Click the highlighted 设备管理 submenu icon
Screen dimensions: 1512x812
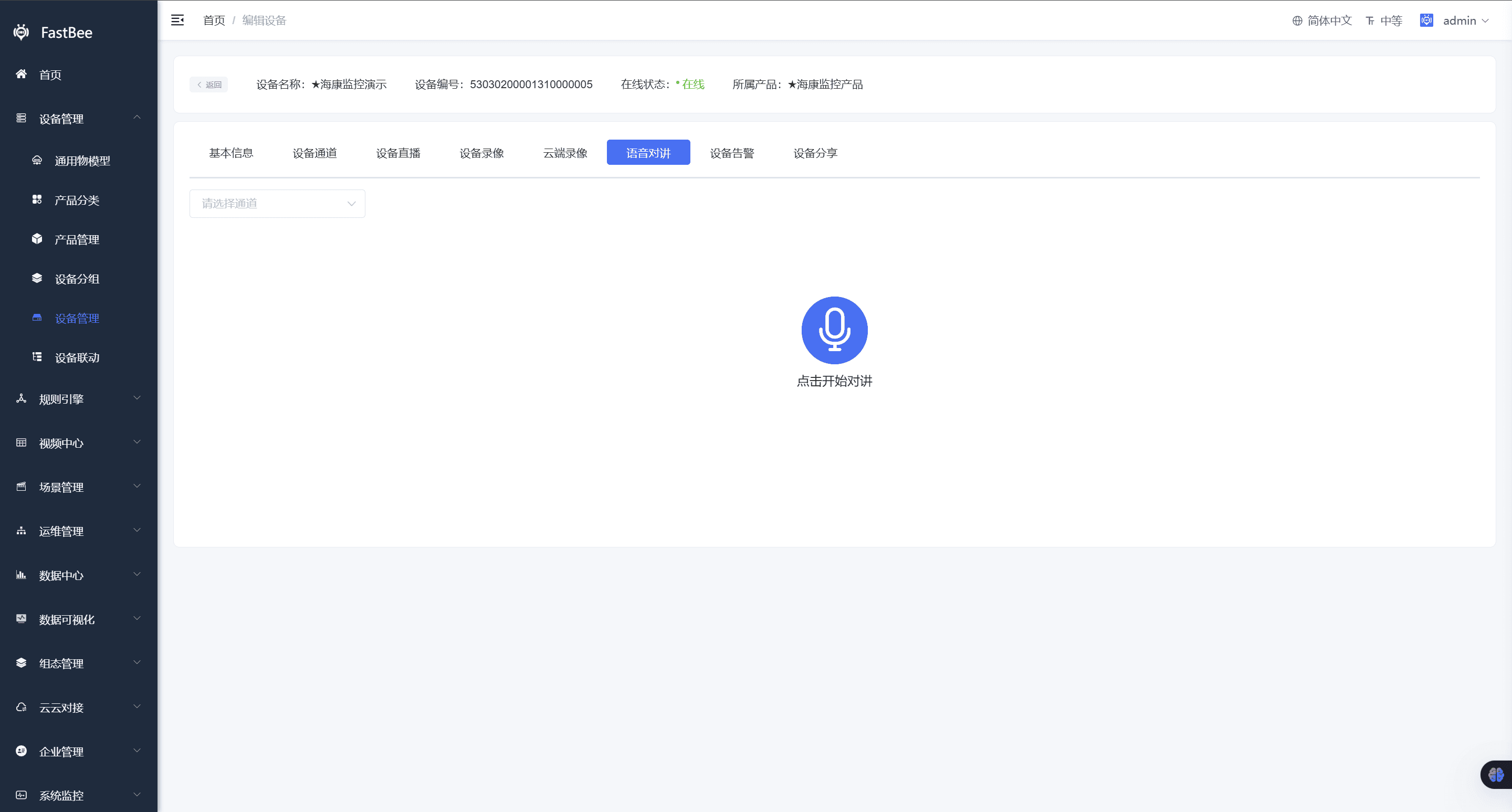pyautogui.click(x=37, y=318)
